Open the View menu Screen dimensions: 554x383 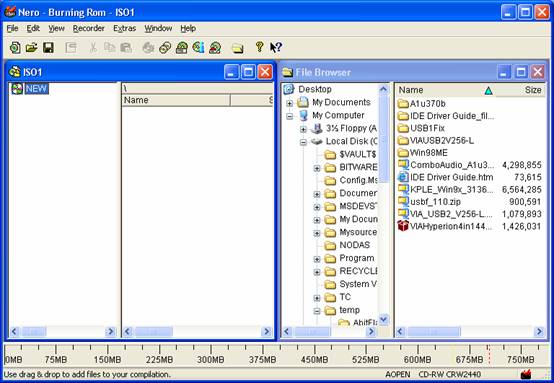57,28
